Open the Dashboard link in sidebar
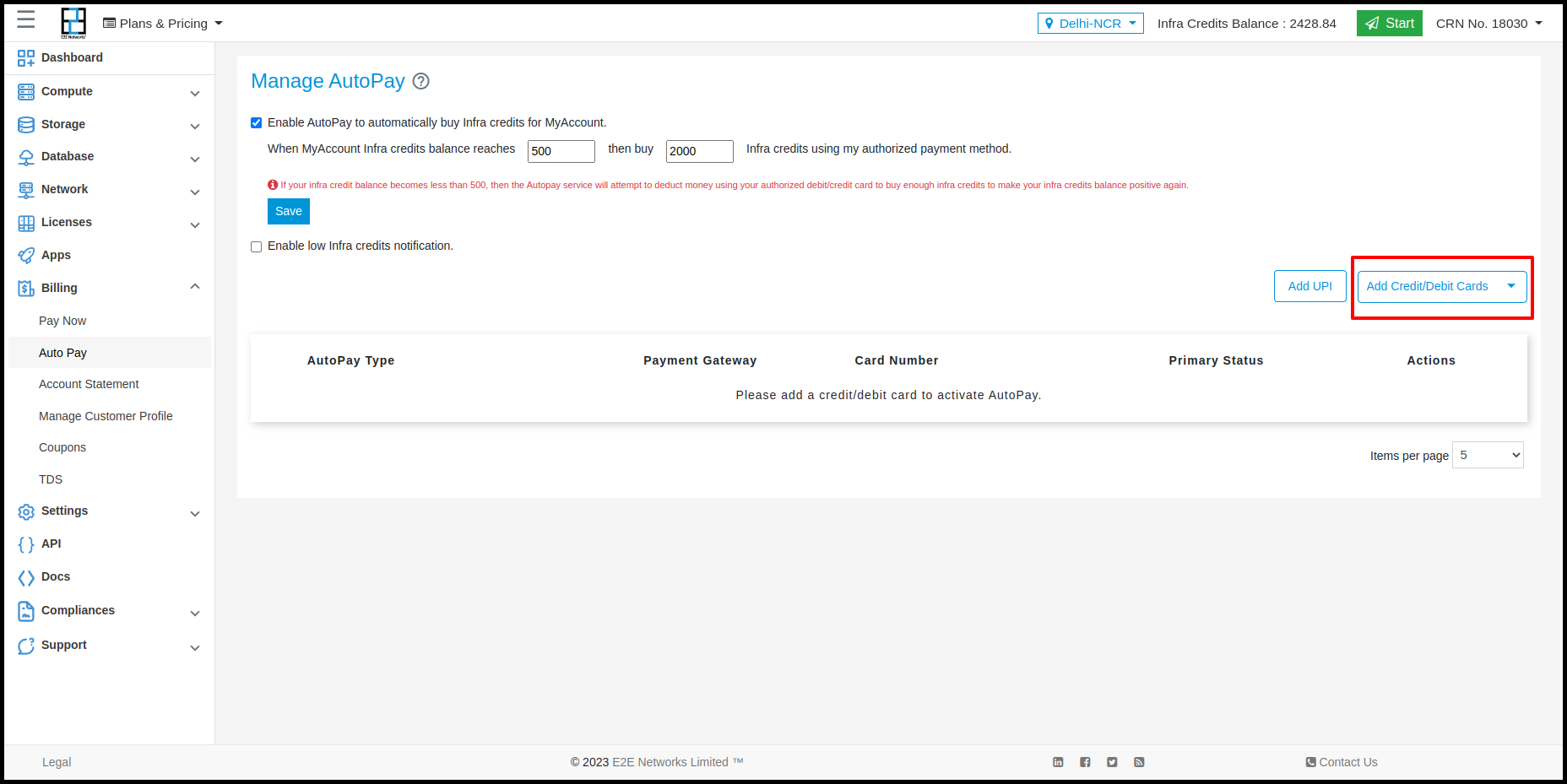Image resolution: width=1567 pixels, height=784 pixels. tap(72, 57)
